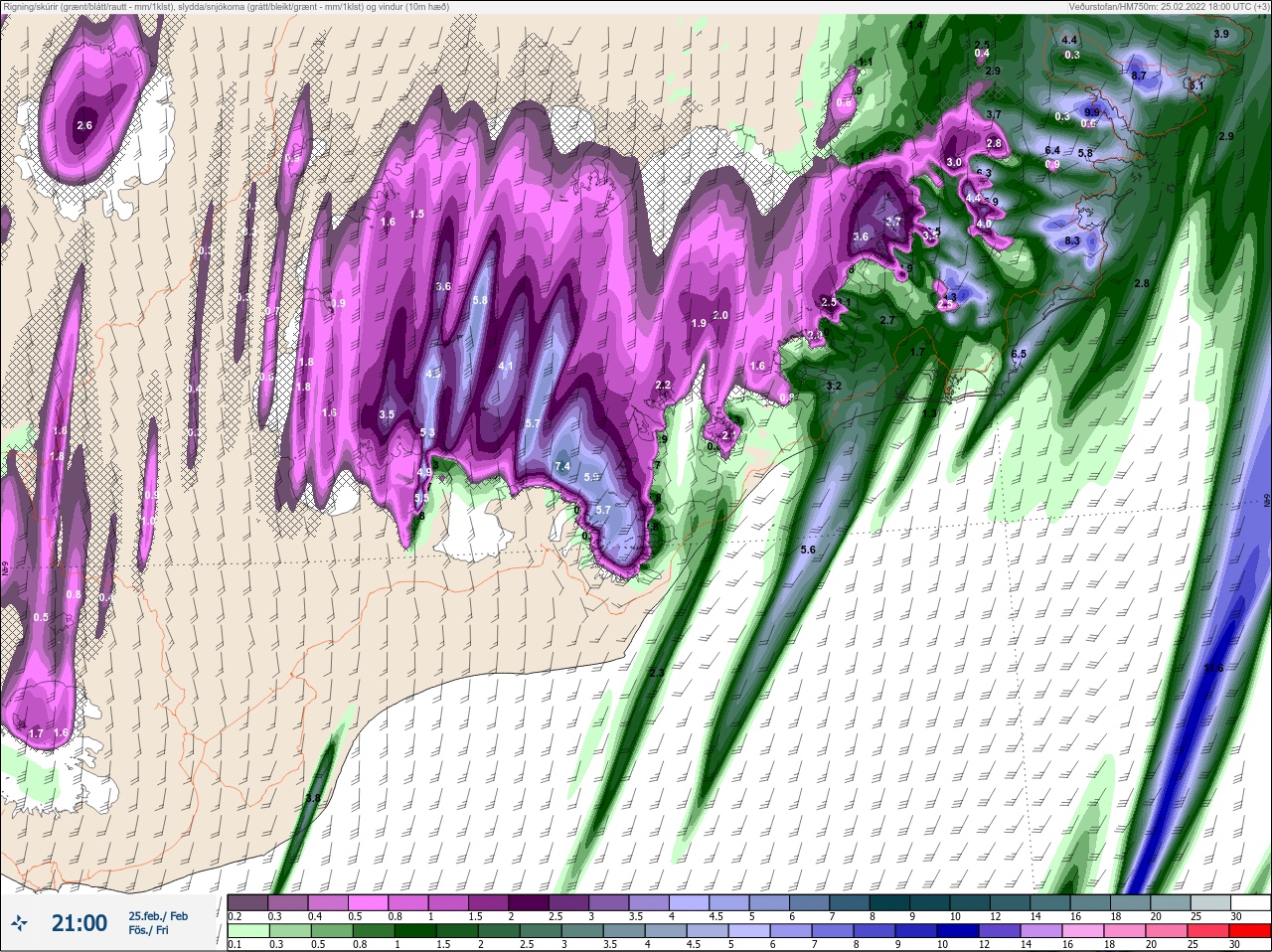Click the 'Fös./ Fri' weekday label

pyautogui.click(x=148, y=932)
